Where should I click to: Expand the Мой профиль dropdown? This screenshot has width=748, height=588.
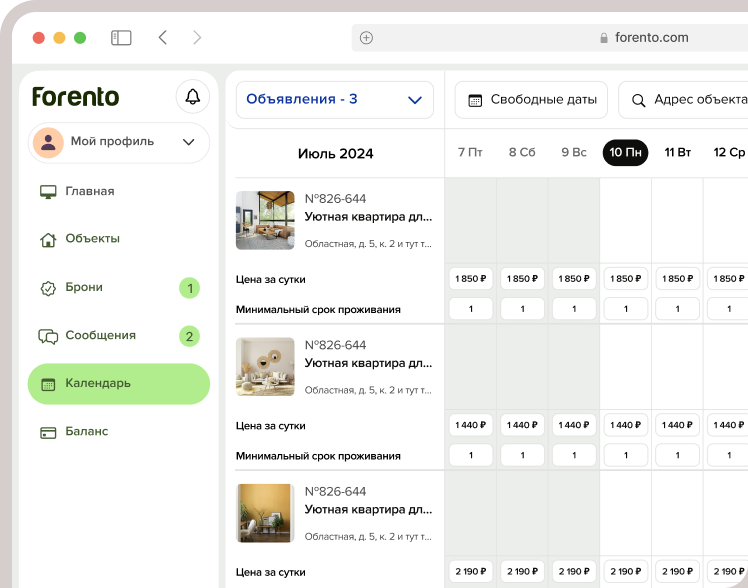[188, 142]
